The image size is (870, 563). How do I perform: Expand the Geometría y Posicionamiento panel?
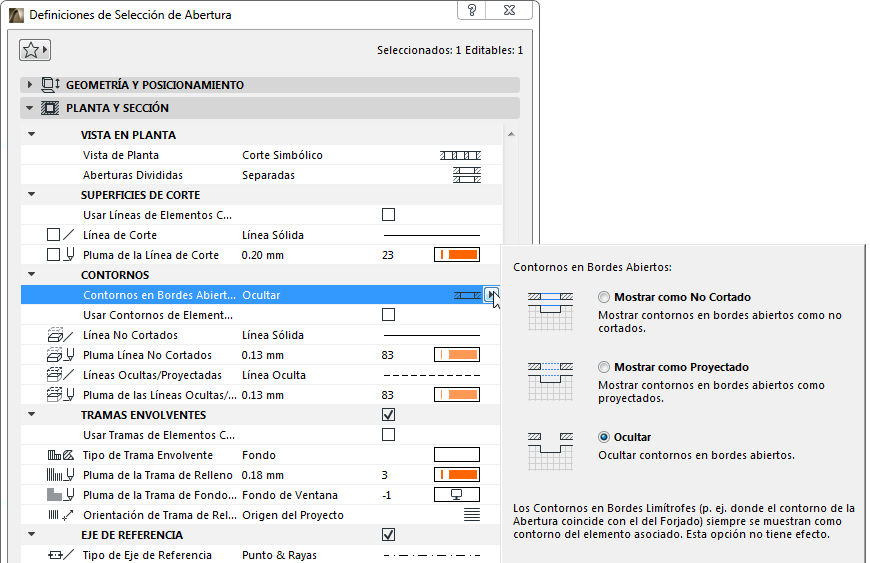point(30,85)
